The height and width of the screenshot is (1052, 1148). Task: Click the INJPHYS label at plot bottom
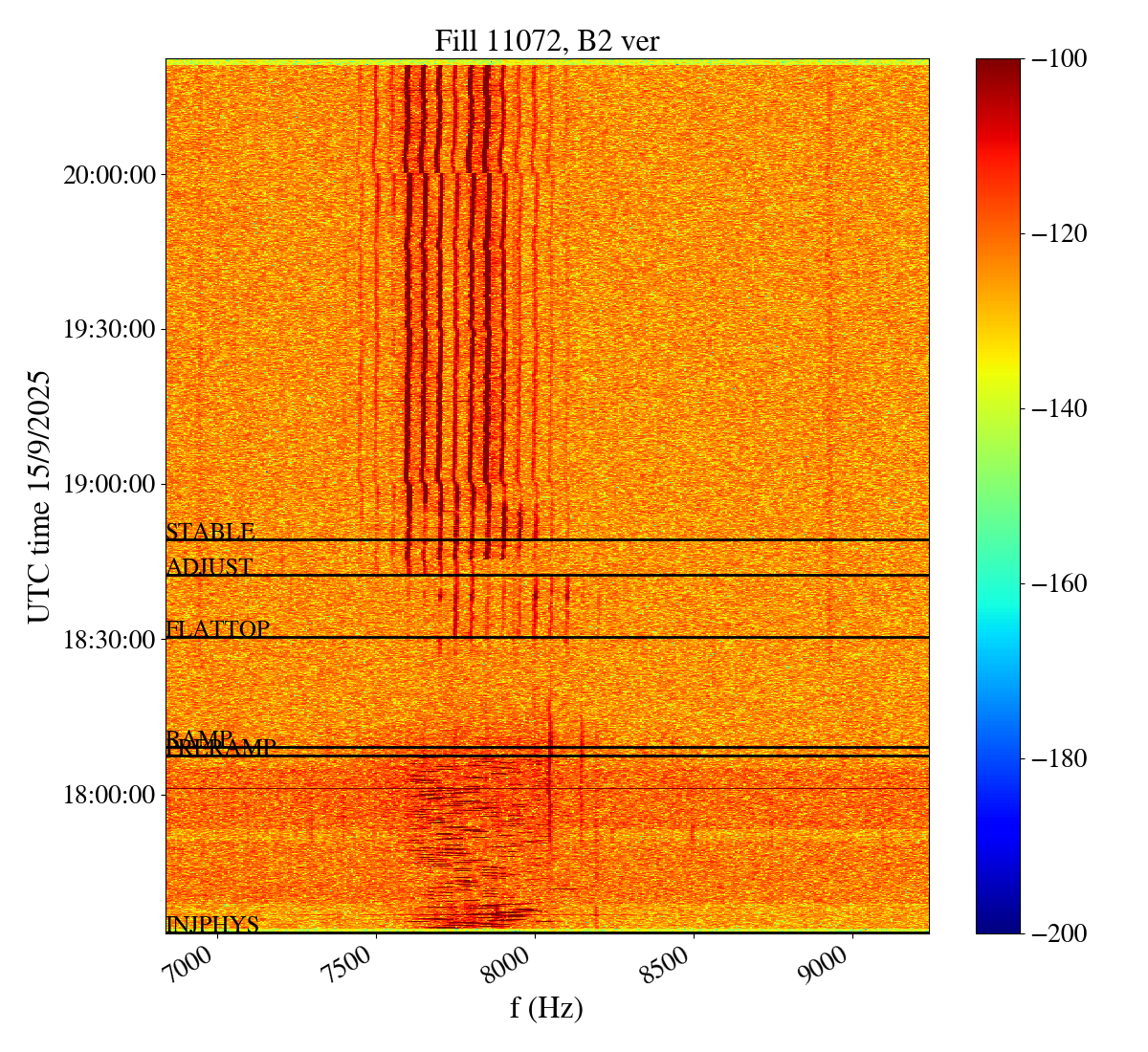(x=212, y=925)
